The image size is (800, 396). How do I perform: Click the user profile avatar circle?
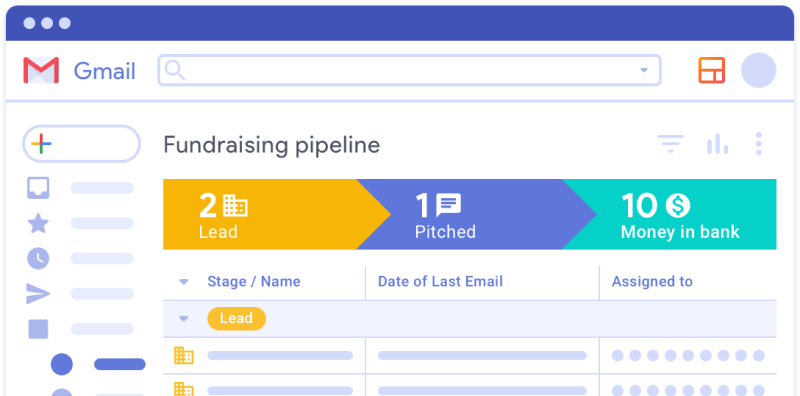click(759, 70)
